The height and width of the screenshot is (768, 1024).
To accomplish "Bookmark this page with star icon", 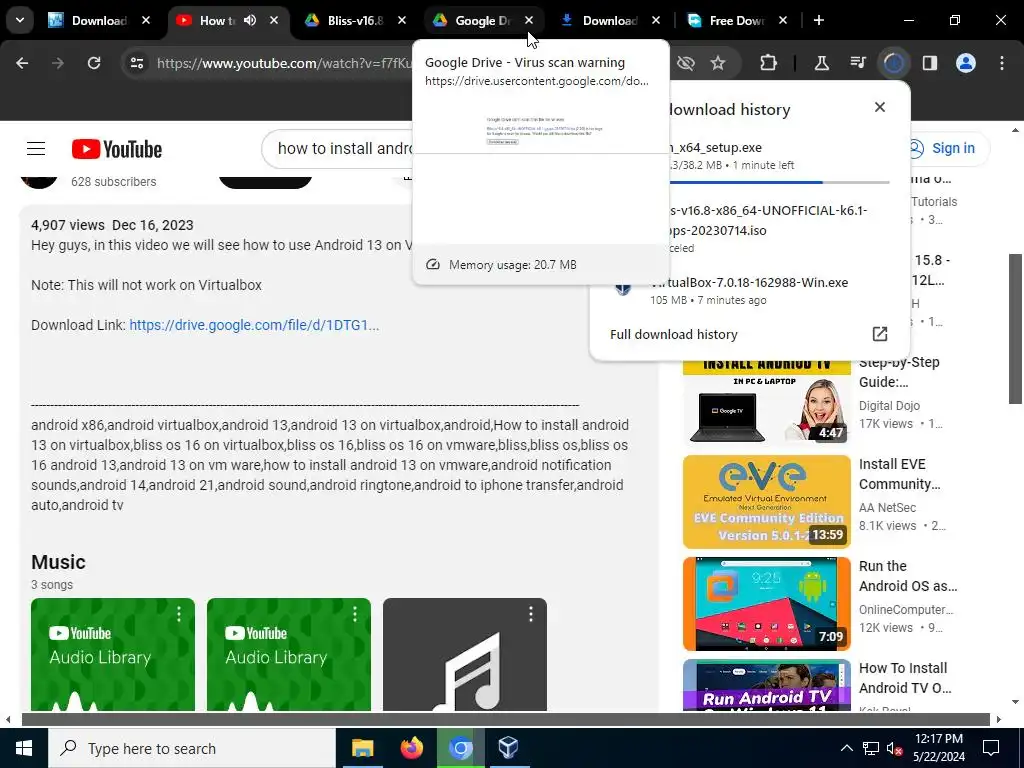I will pos(718,63).
